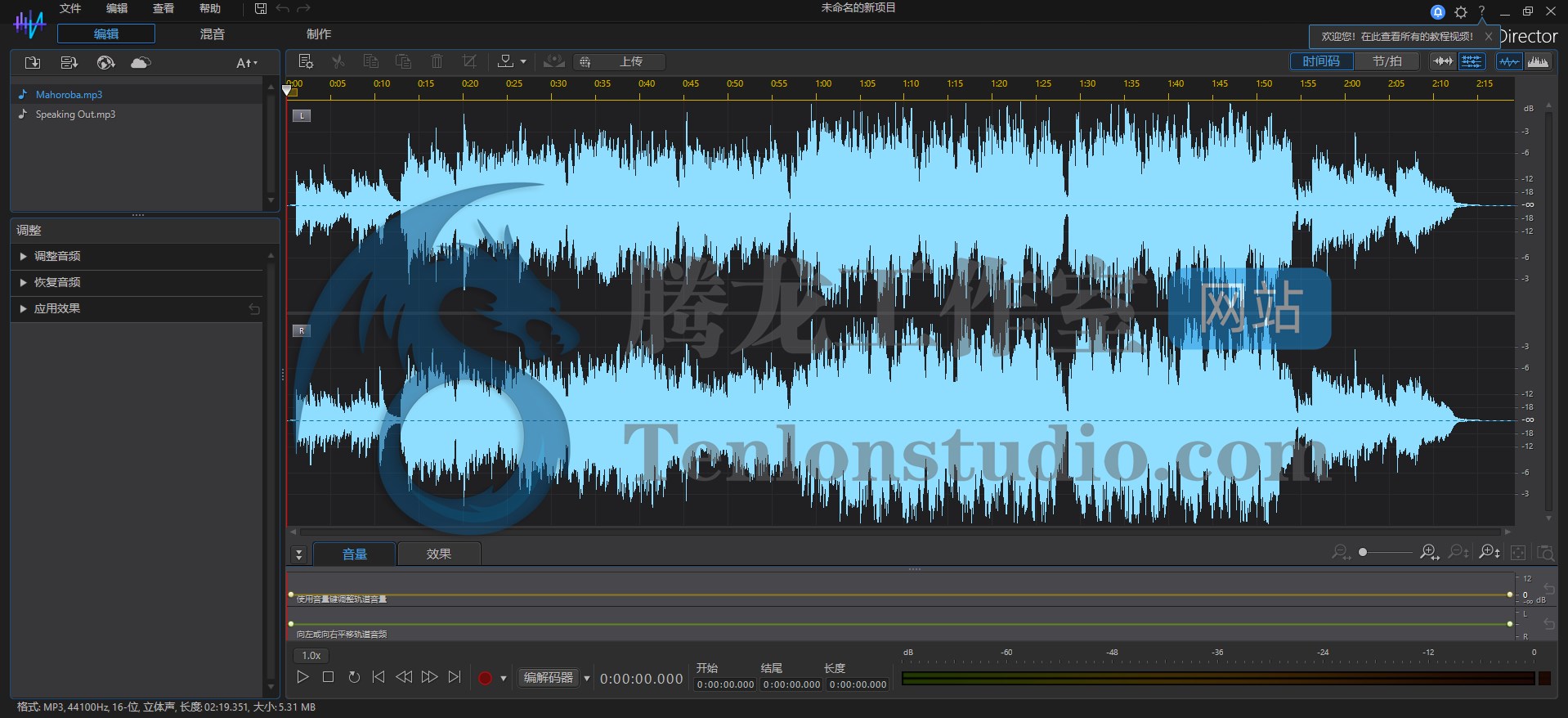Click the trash delete icon
The image size is (1568, 718).
tap(437, 61)
